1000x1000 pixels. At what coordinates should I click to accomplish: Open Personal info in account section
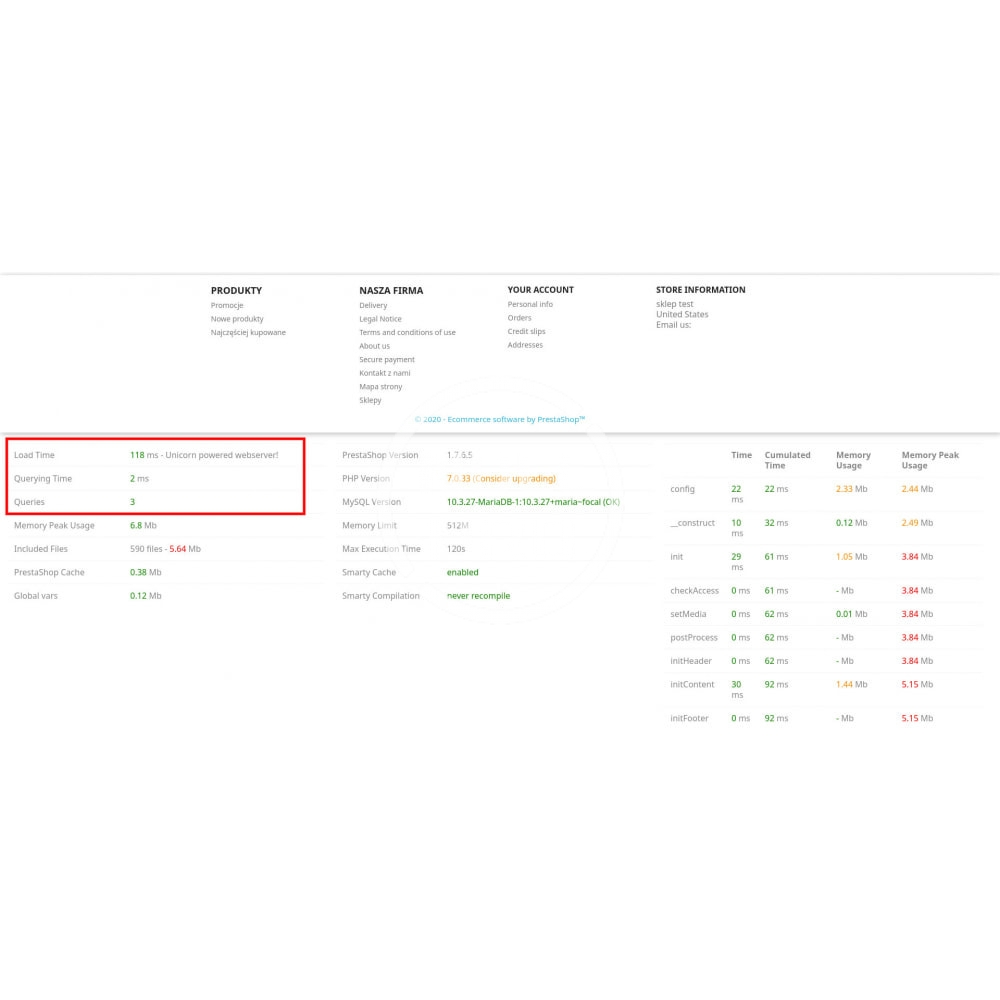tap(530, 304)
